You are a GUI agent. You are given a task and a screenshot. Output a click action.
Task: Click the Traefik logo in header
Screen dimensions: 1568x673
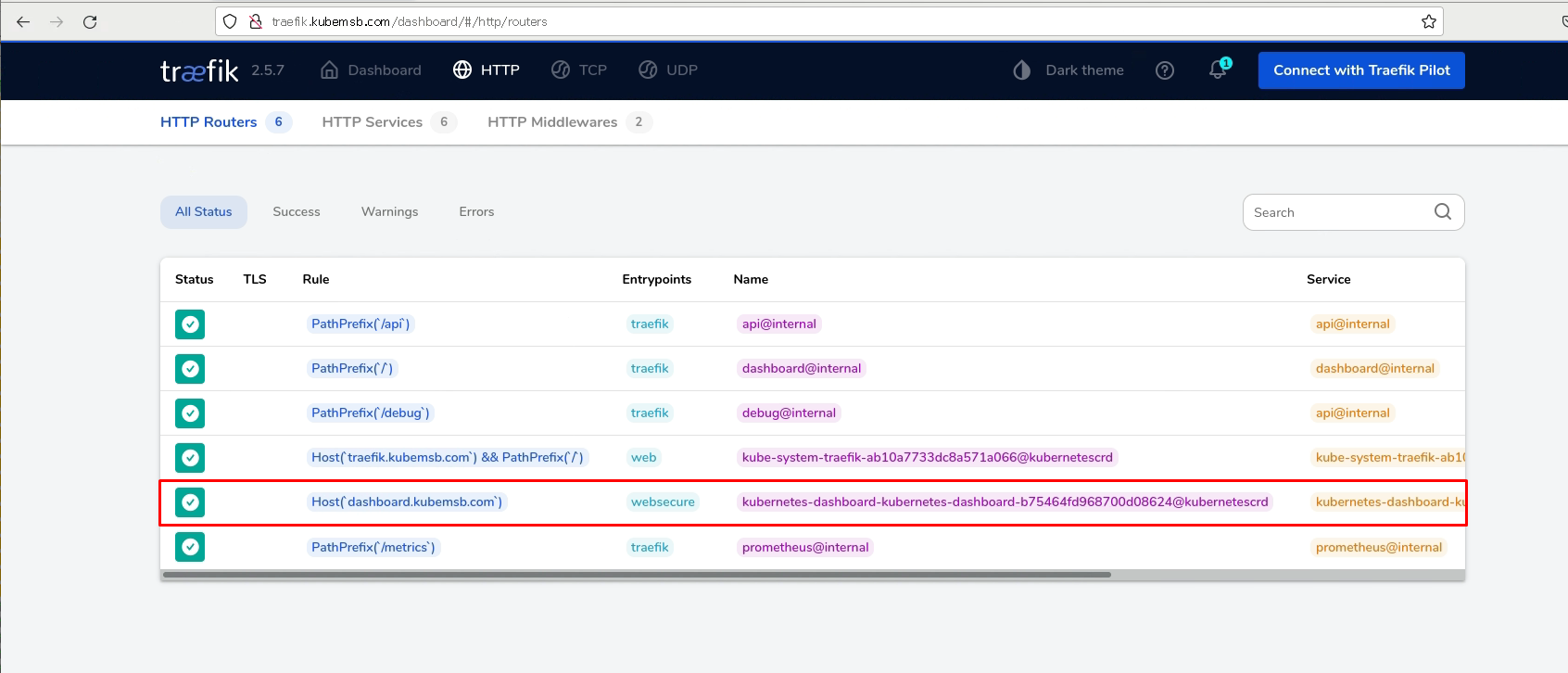pyautogui.click(x=199, y=70)
